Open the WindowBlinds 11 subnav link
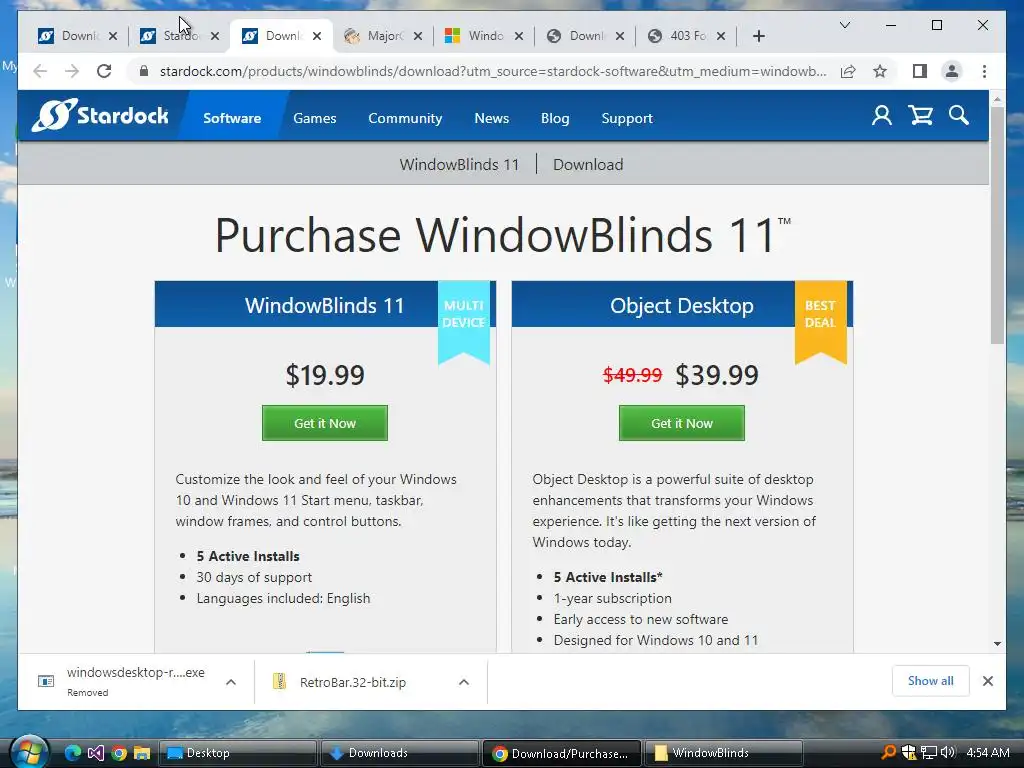This screenshot has width=1024, height=768. pyautogui.click(x=459, y=165)
